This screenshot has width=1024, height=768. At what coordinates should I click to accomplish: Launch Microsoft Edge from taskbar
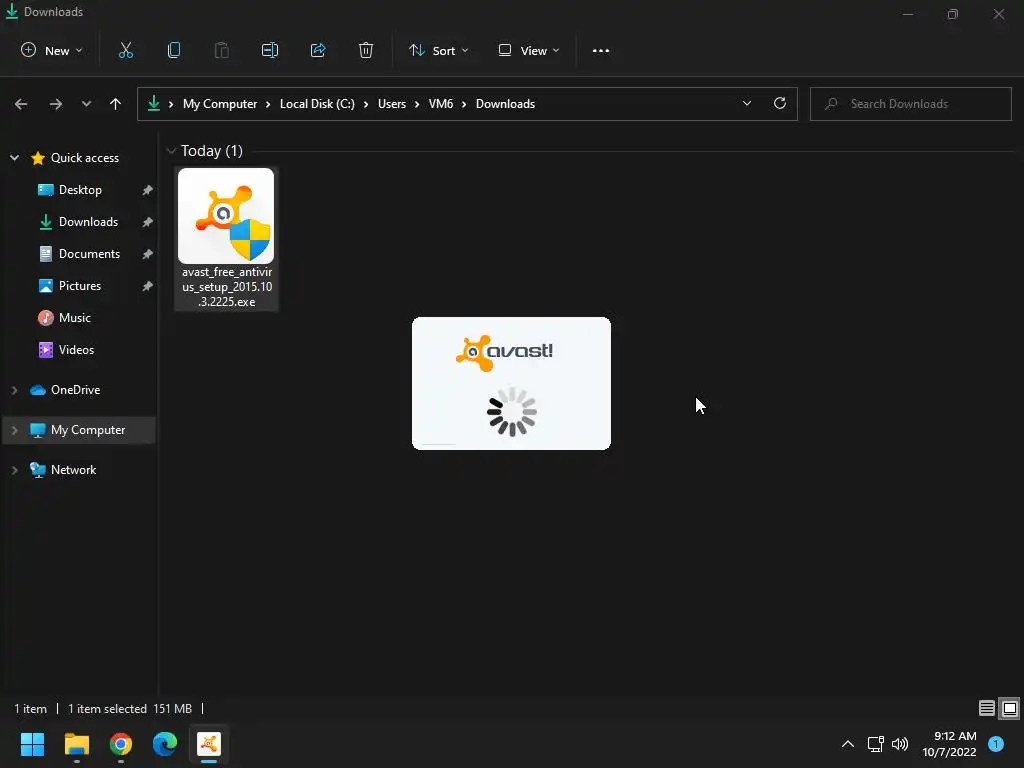(165, 744)
